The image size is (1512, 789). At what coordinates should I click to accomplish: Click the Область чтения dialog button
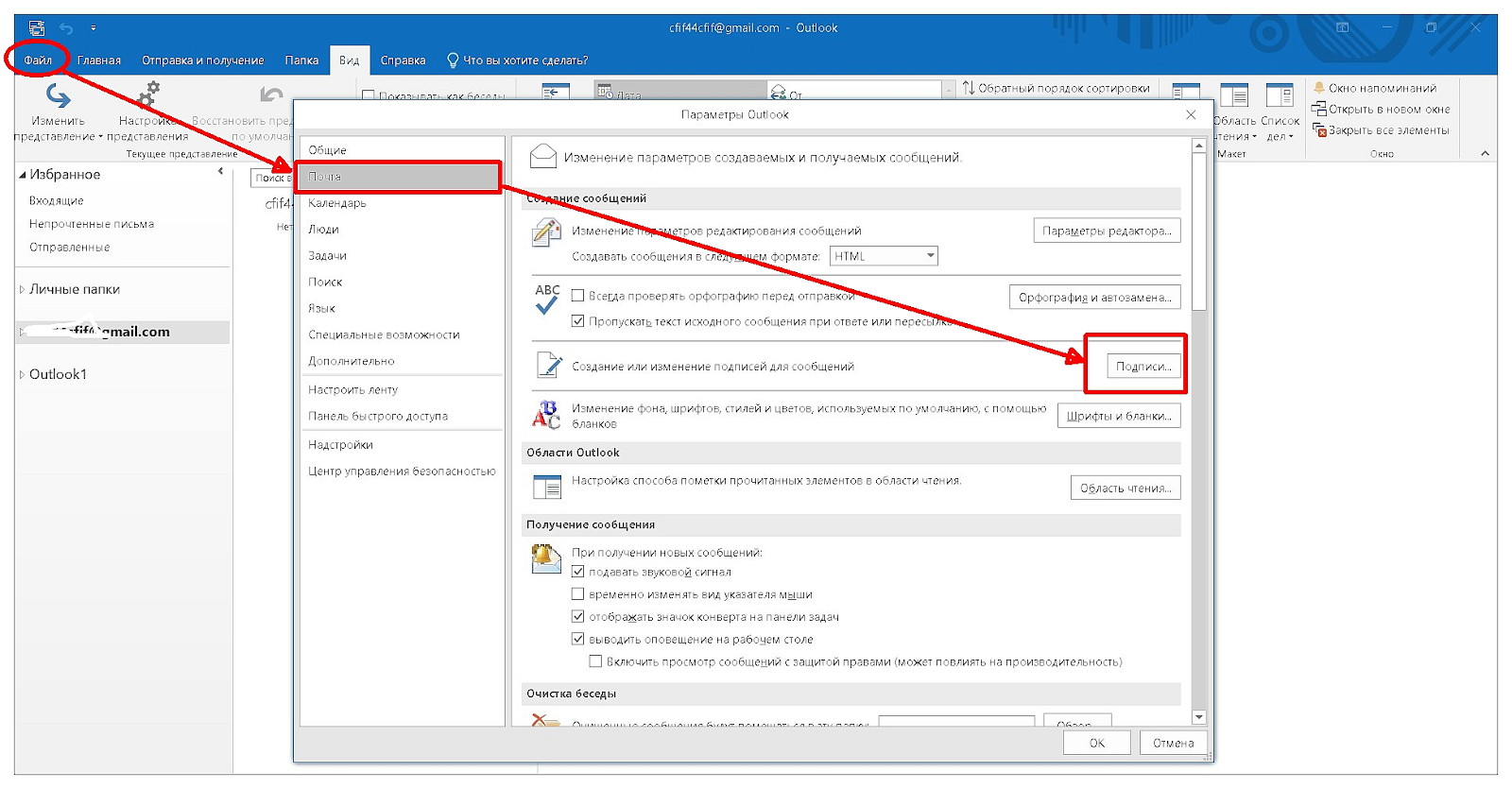1125,488
